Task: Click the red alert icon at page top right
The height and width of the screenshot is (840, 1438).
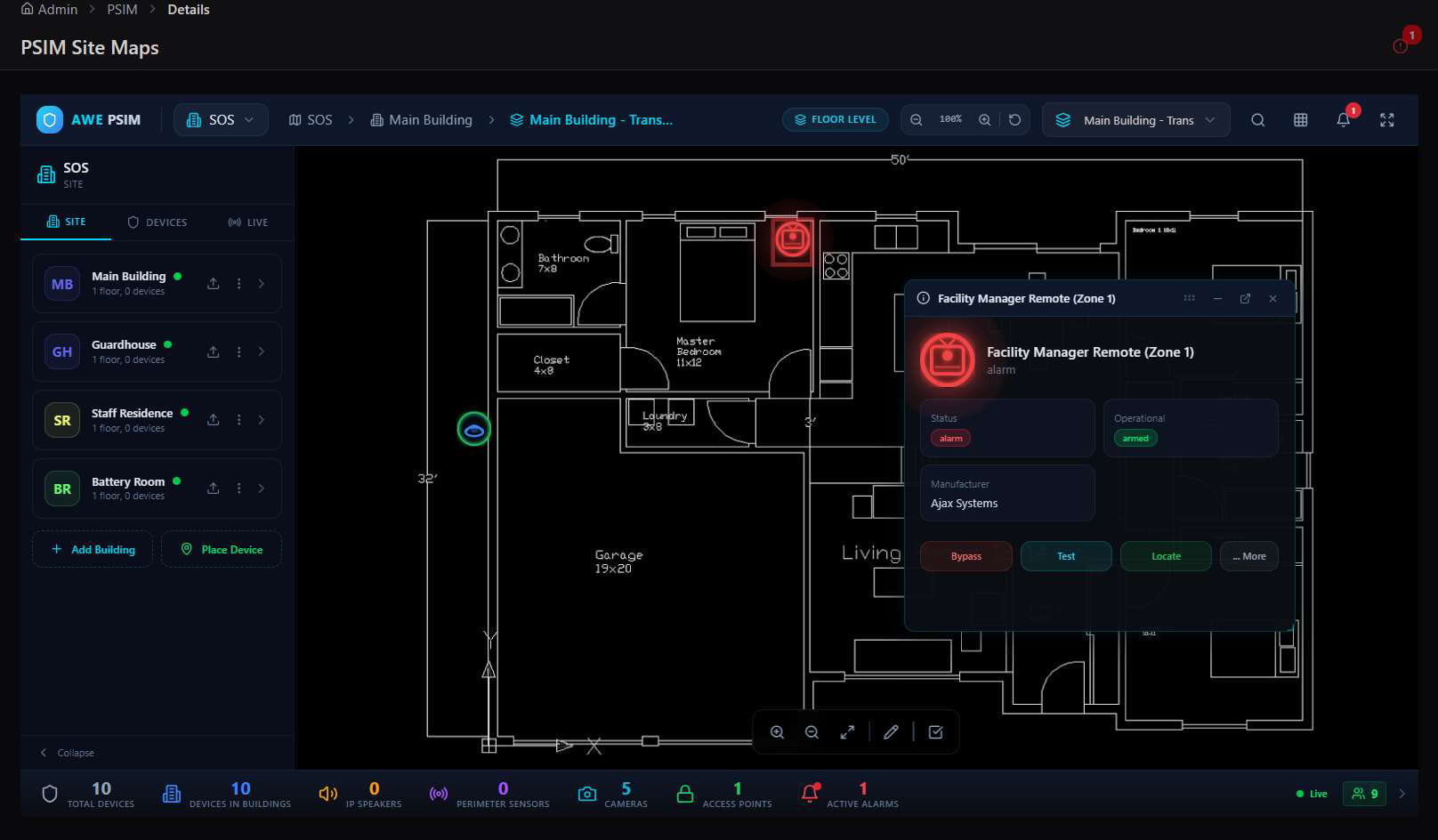Action: click(x=1401, y=44)
